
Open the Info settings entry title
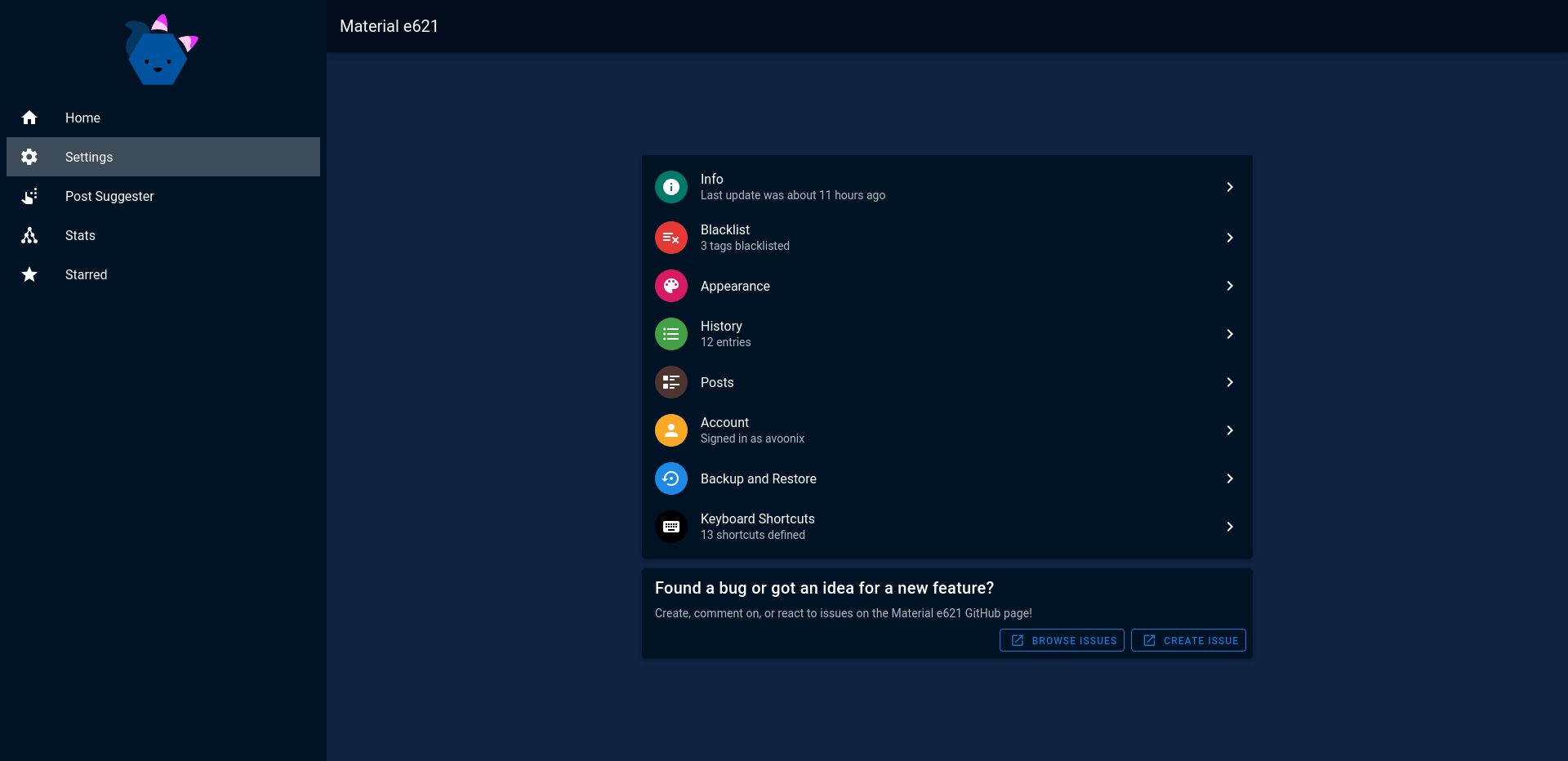(712, 179)
